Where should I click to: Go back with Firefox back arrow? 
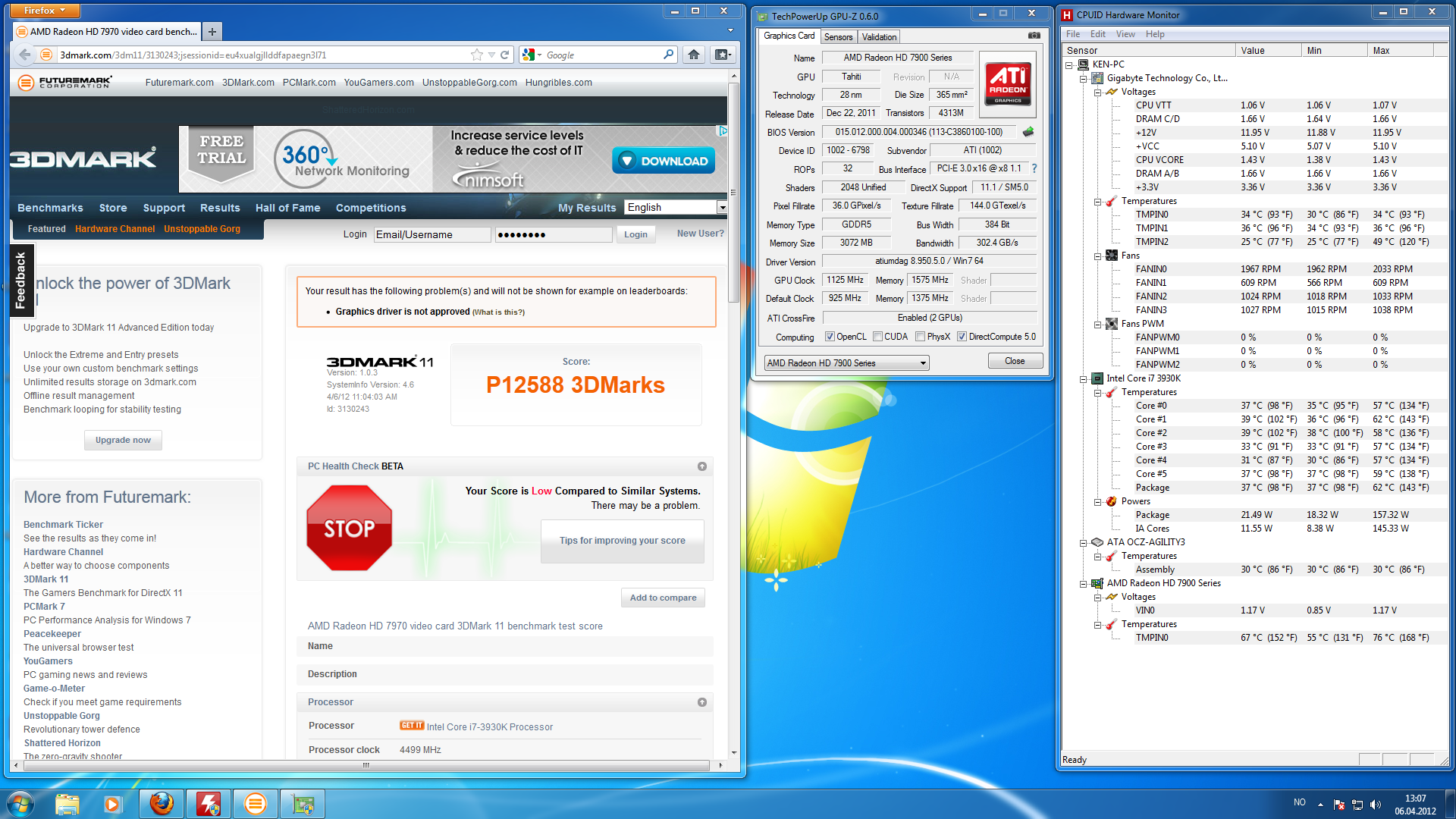25,55
